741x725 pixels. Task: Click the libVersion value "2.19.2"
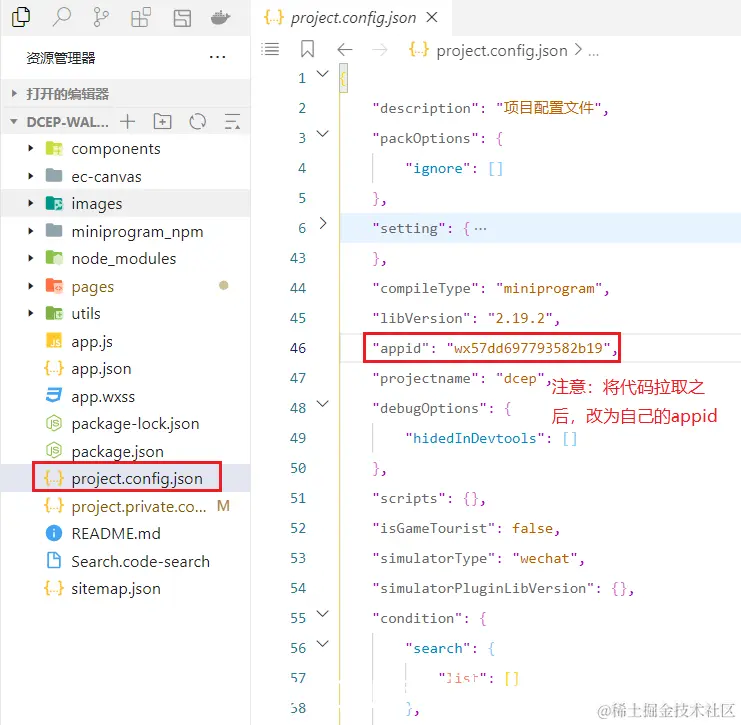click(x=520, y=318)
